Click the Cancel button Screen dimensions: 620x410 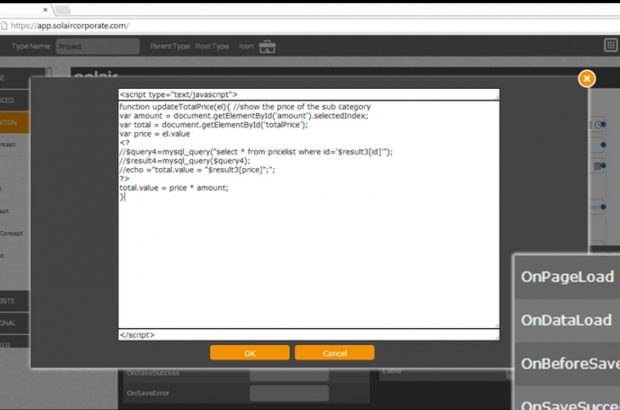pos(334,353)
